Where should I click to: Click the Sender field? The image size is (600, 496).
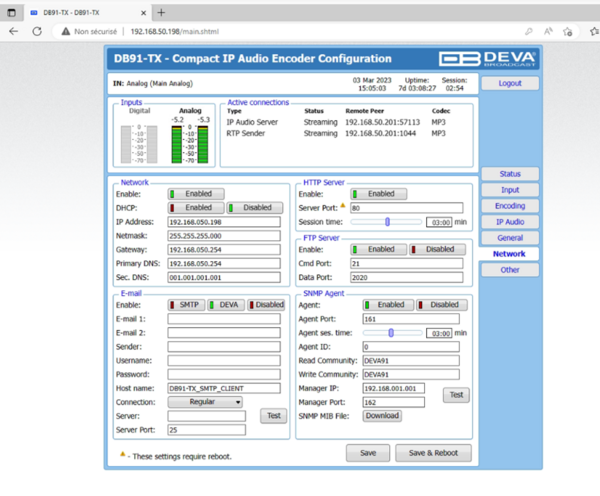tap(224, 346)
